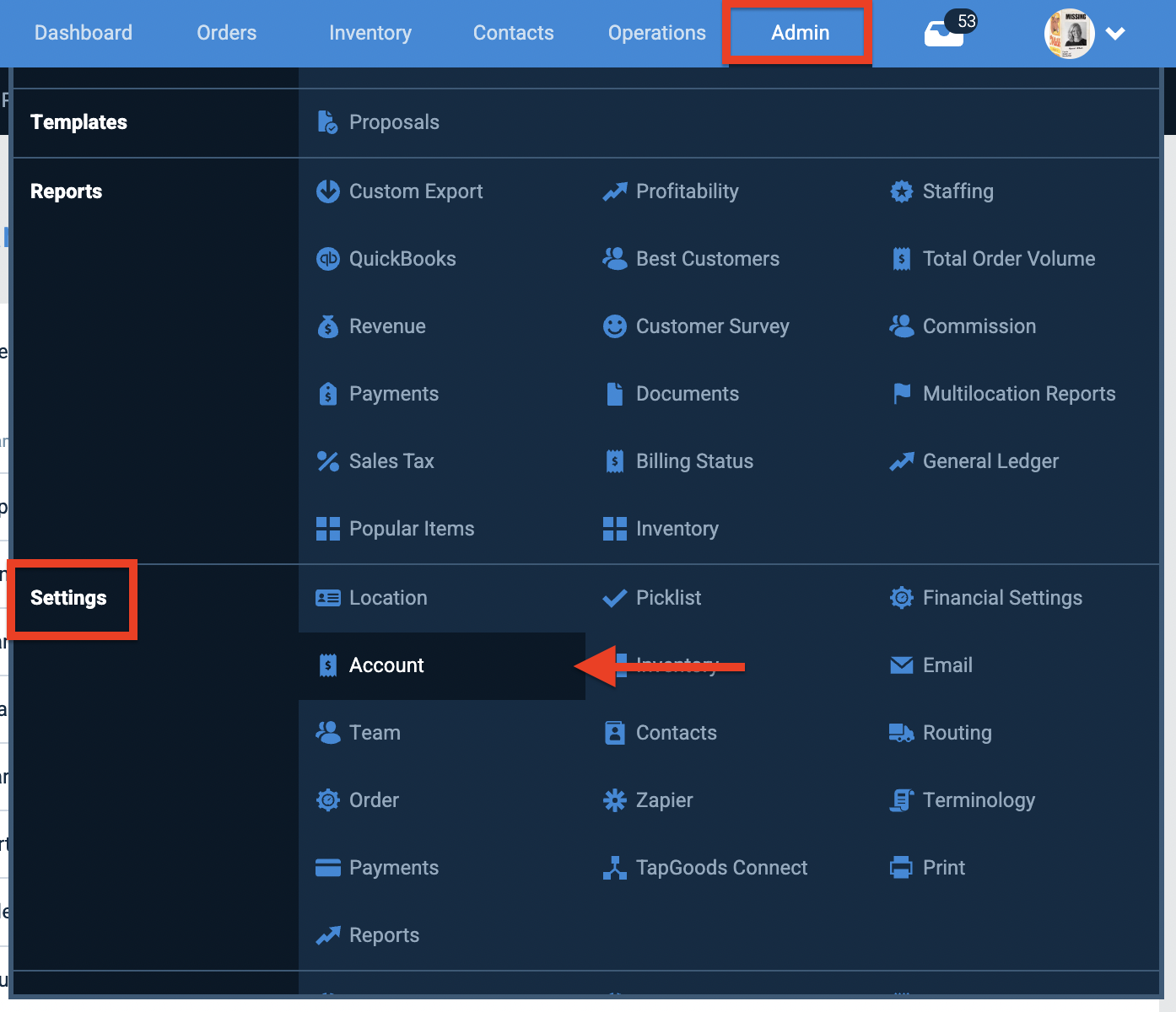
Task: Click the Popular Items grid icon
Action: (x=327, y=529)
